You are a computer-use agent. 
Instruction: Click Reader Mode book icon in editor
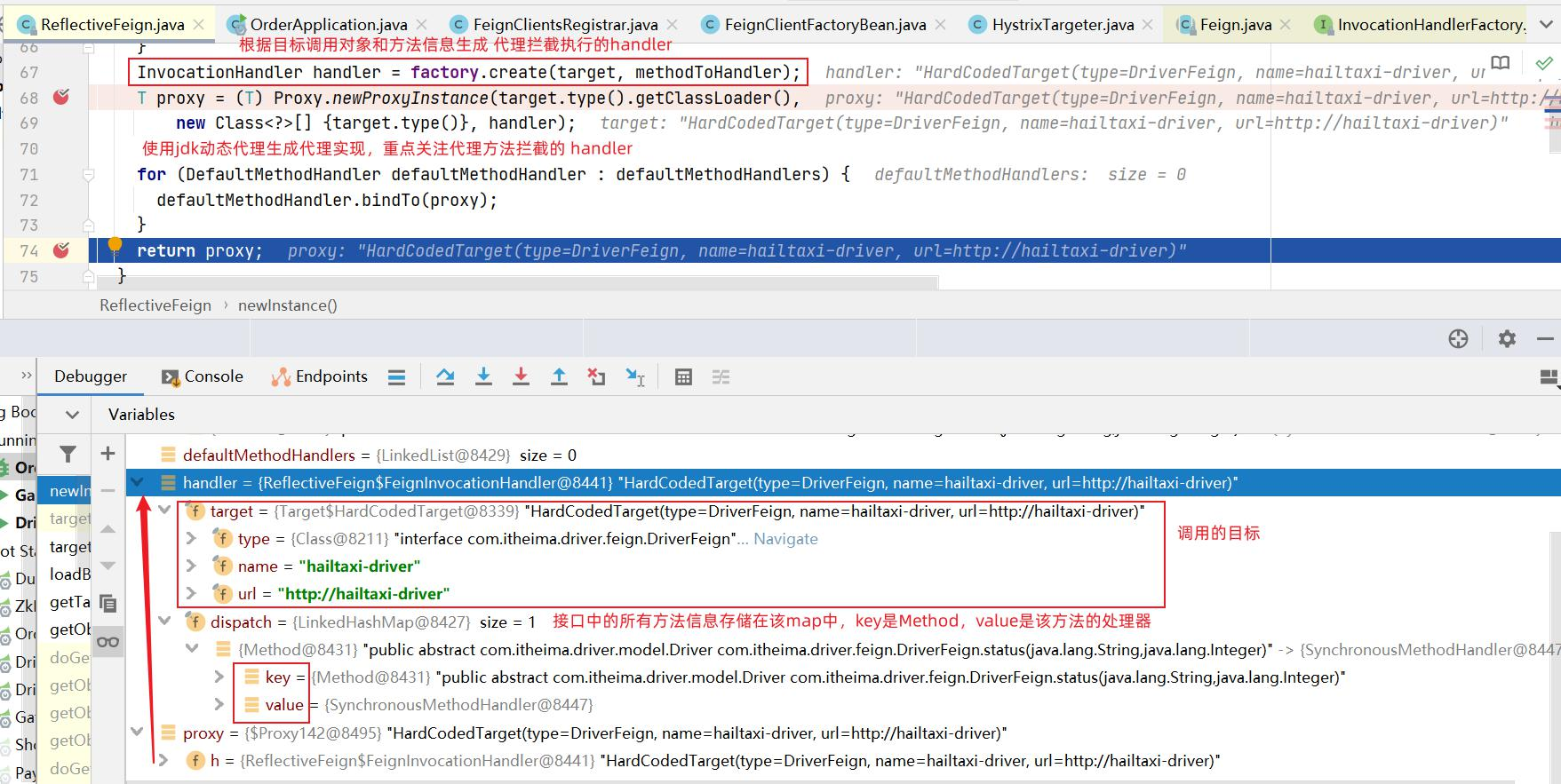(1501, 63)
